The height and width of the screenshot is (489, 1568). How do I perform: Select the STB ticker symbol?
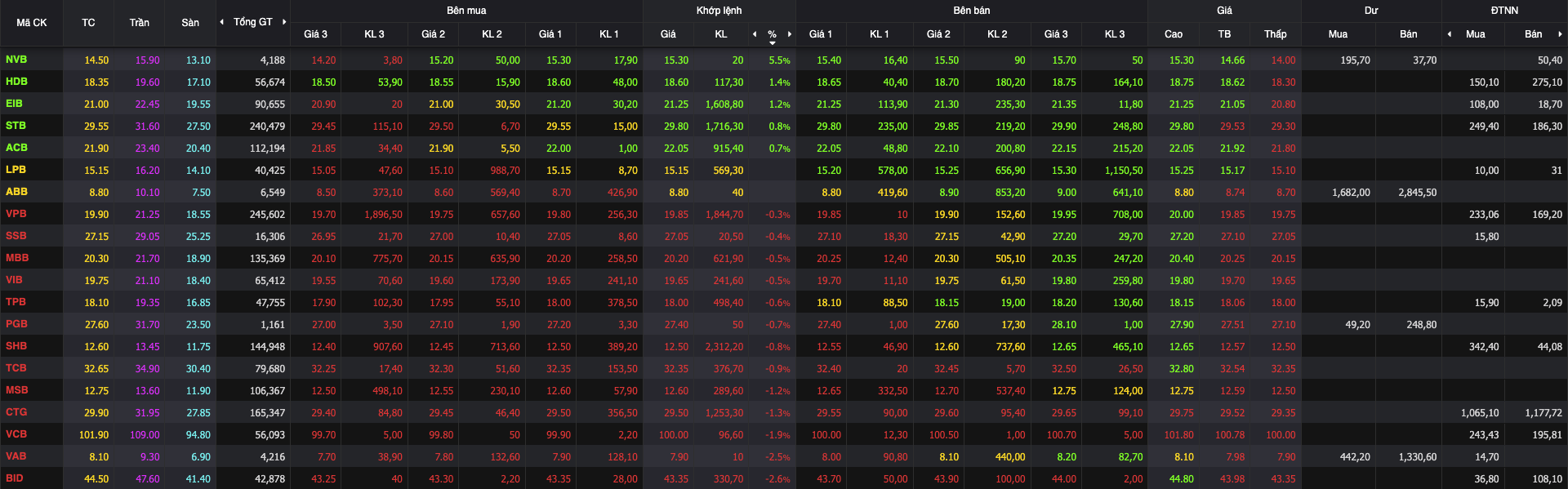click(x=16, y=126)
